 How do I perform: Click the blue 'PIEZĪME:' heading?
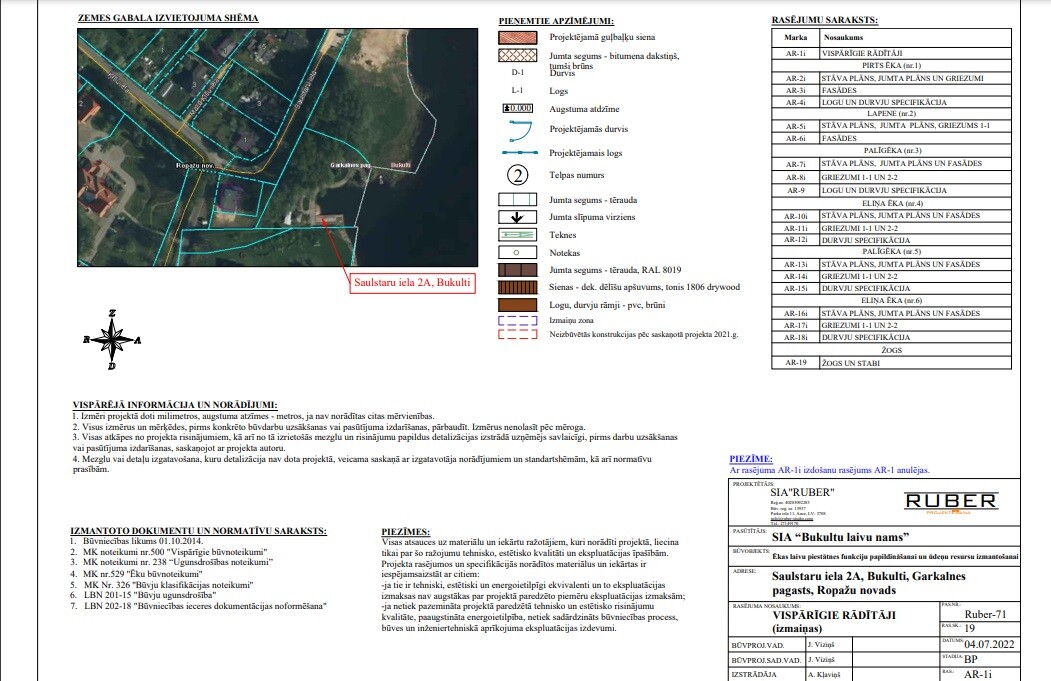(x=751, y=459)
